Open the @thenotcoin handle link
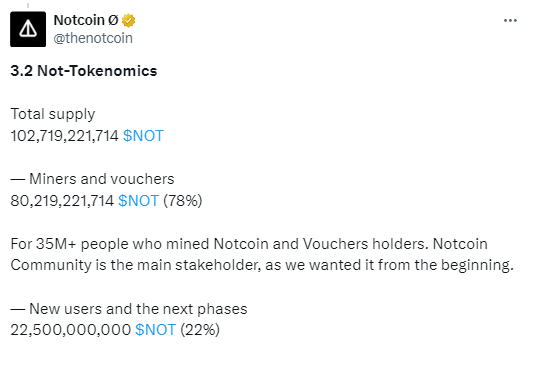This screenshot has width=534, height=365. [x=93, y=38]
